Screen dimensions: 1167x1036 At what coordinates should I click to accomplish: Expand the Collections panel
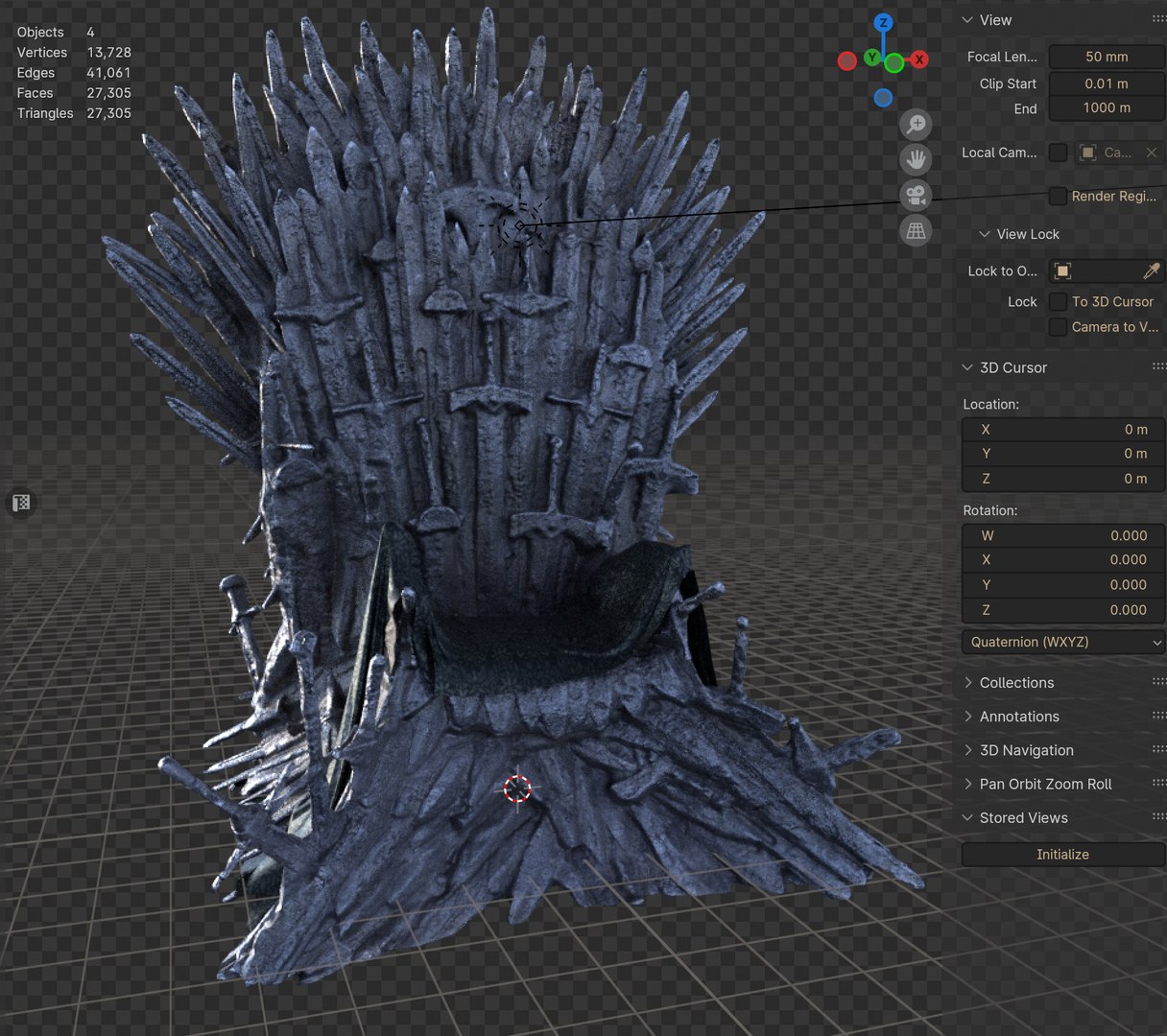[967, 683]
